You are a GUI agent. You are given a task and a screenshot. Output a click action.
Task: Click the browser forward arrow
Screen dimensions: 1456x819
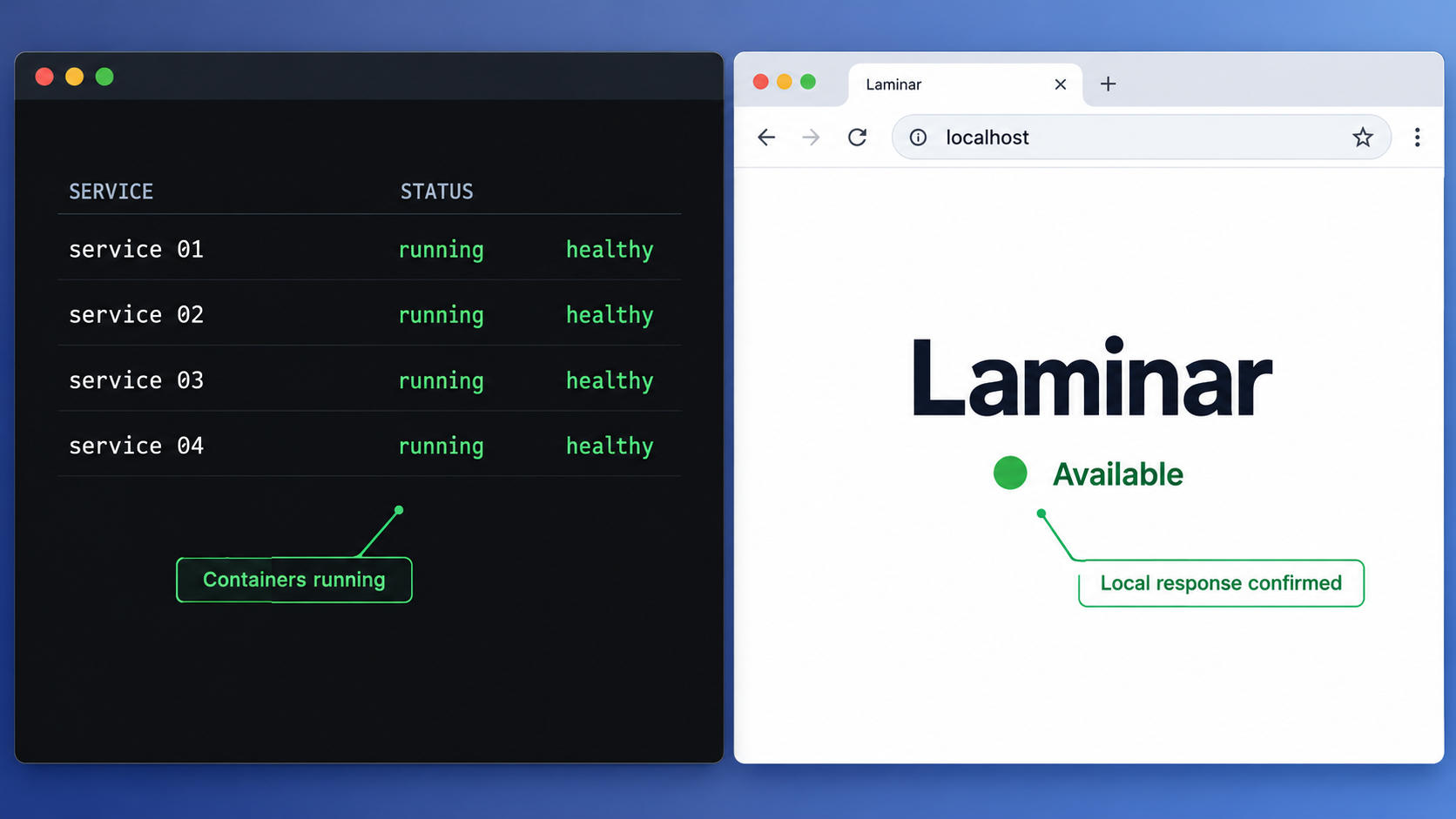coord(811,138)
